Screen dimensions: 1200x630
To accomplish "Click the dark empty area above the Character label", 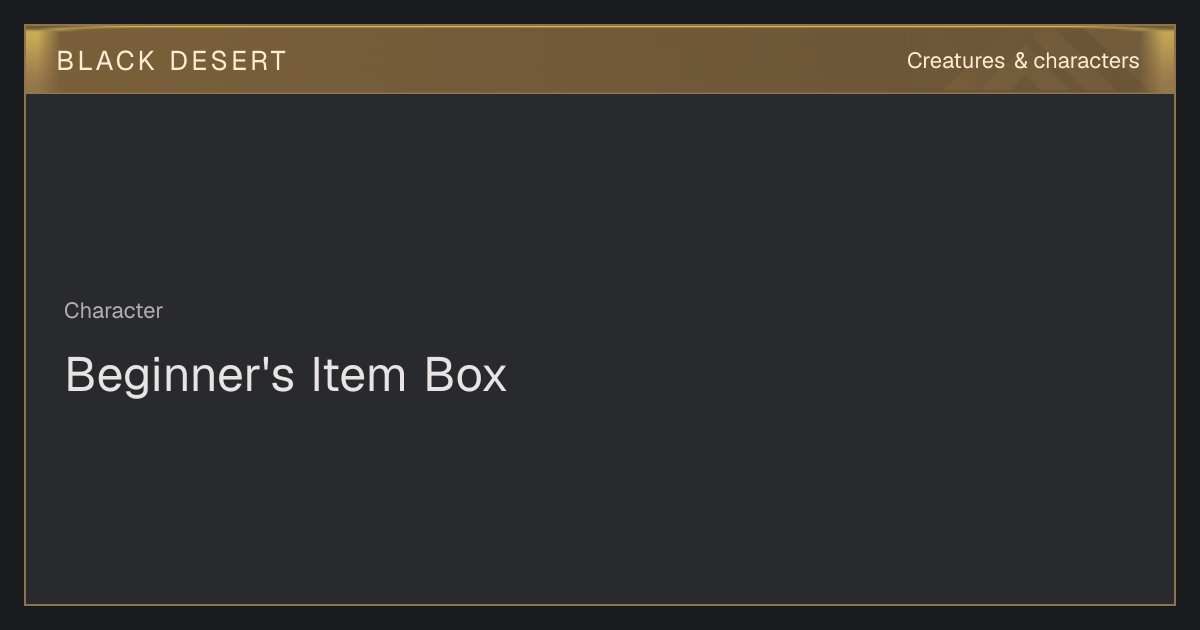I will [x=600, y=195].
